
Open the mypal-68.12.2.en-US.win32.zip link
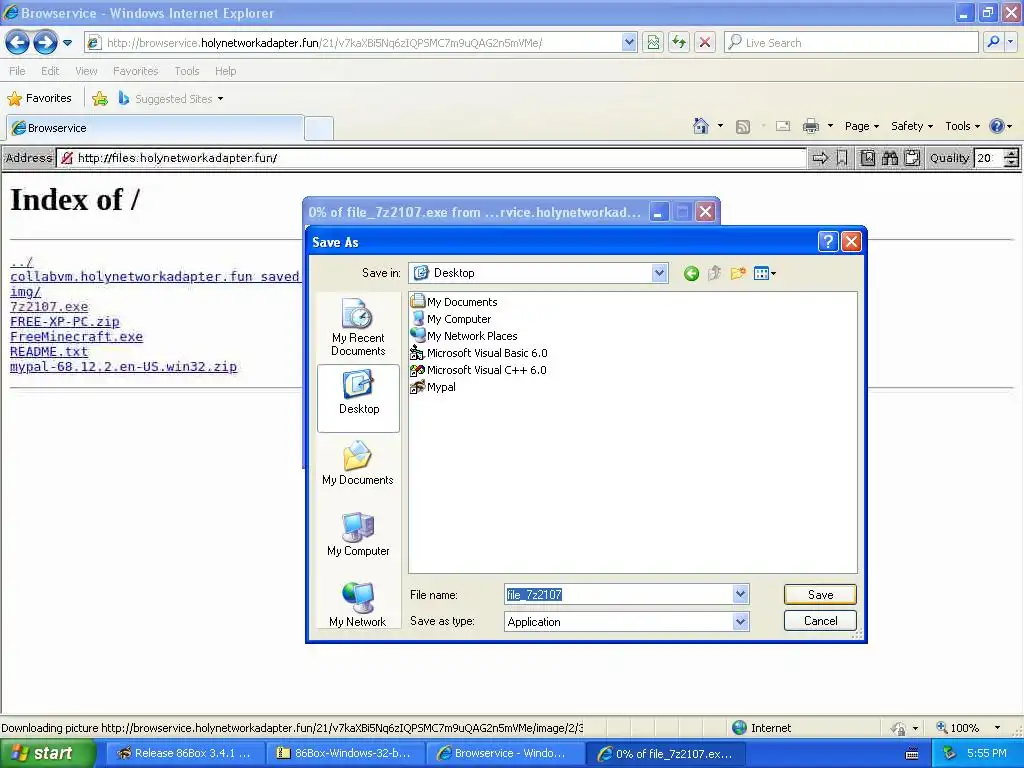[123, 366]
